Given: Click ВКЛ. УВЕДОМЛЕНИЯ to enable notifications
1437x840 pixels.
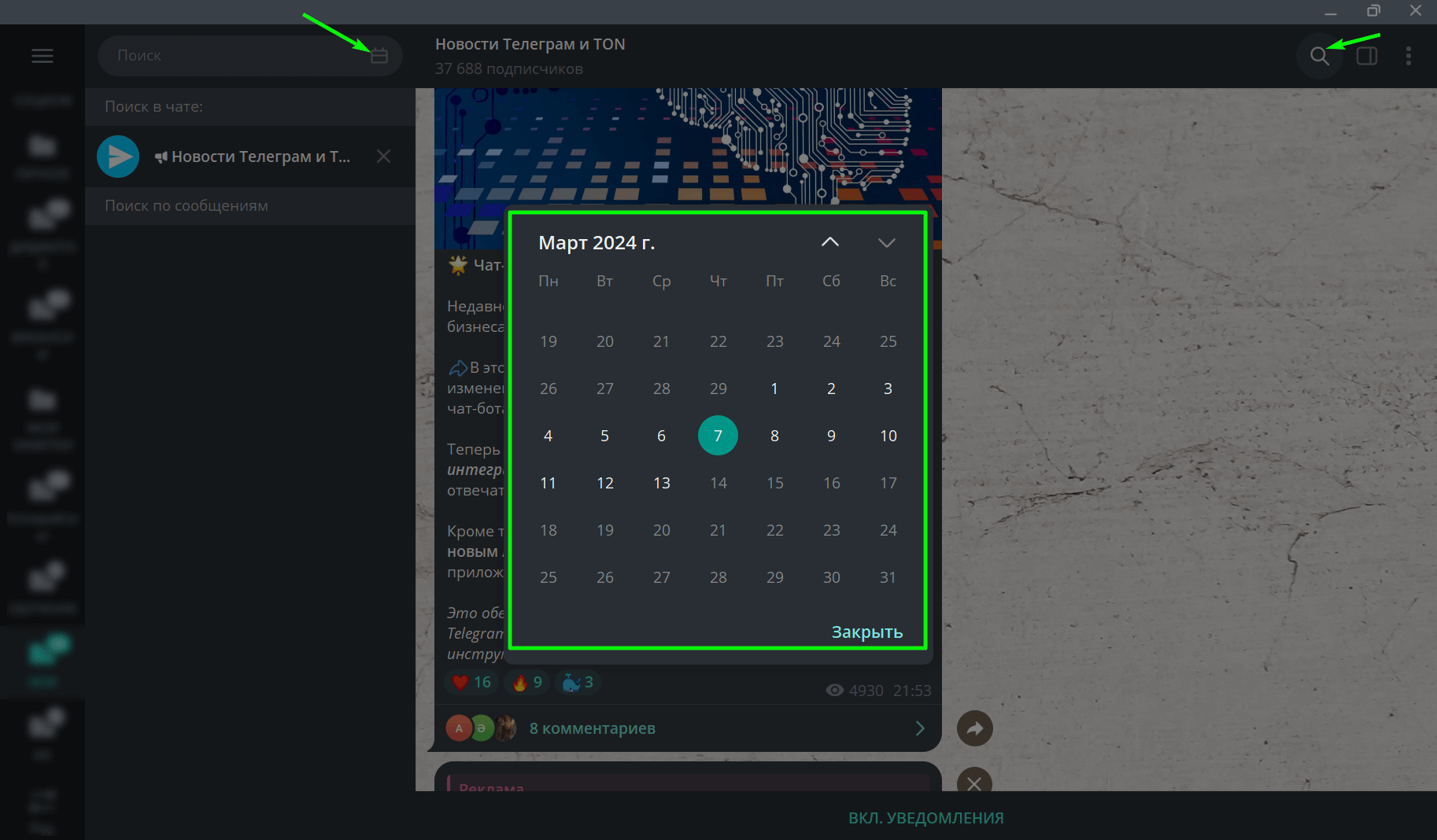Looking at the screenshot, I should click(926, 818).
